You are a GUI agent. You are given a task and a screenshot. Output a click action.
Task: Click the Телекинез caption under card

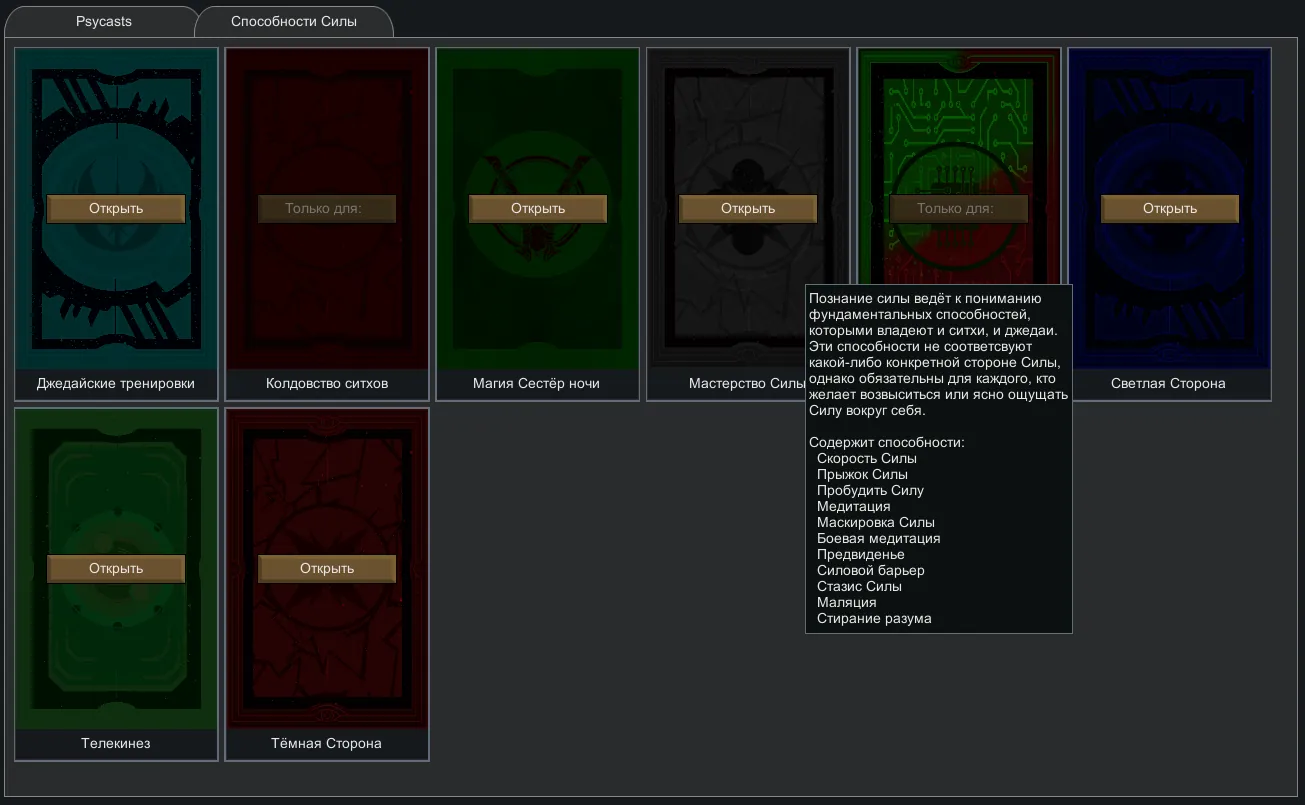[x=116, y=743]
